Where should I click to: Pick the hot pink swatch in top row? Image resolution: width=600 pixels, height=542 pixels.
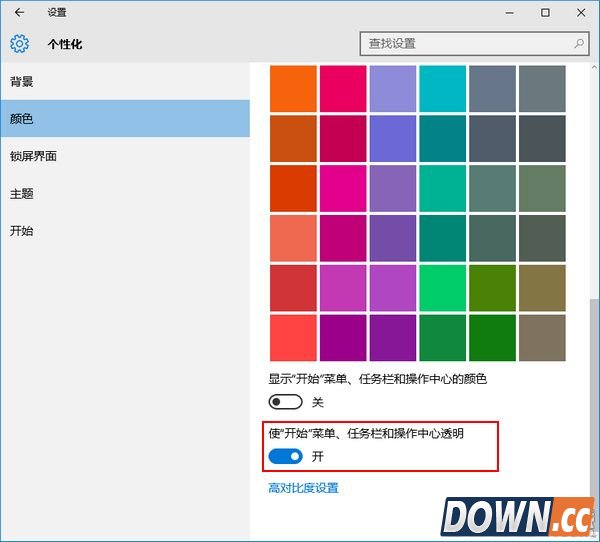(x=343, y=89)
